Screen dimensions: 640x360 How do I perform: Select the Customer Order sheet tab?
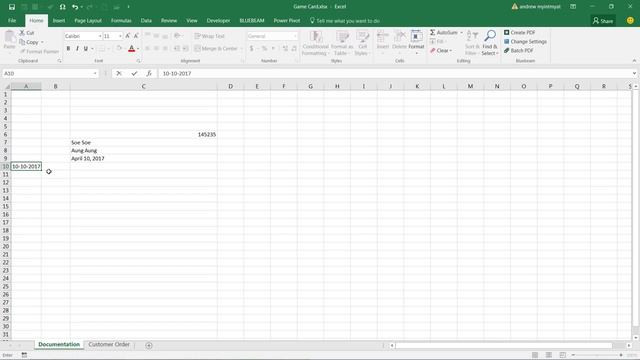[x=109, y=344]
